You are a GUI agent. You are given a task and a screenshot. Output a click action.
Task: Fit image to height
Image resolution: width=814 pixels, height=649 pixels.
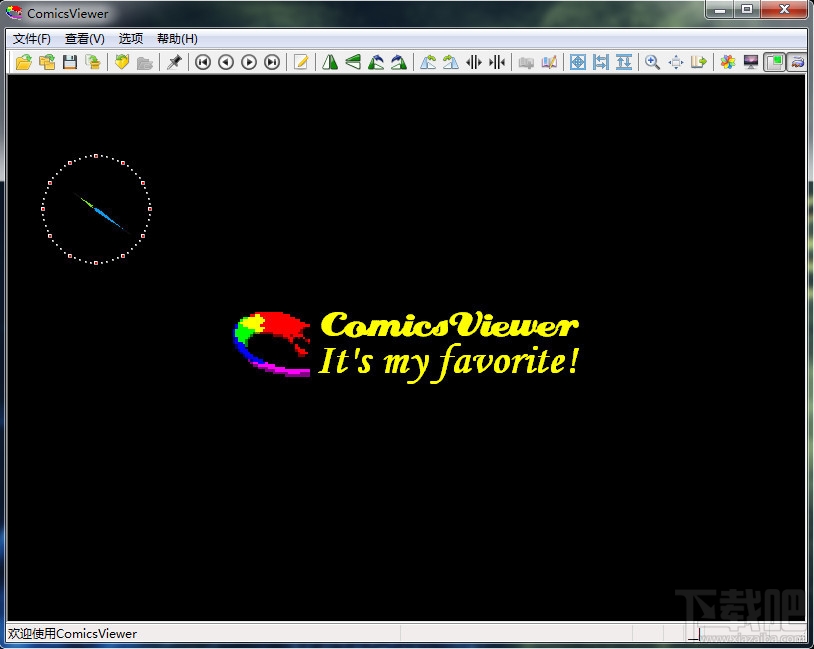(624, 62)
